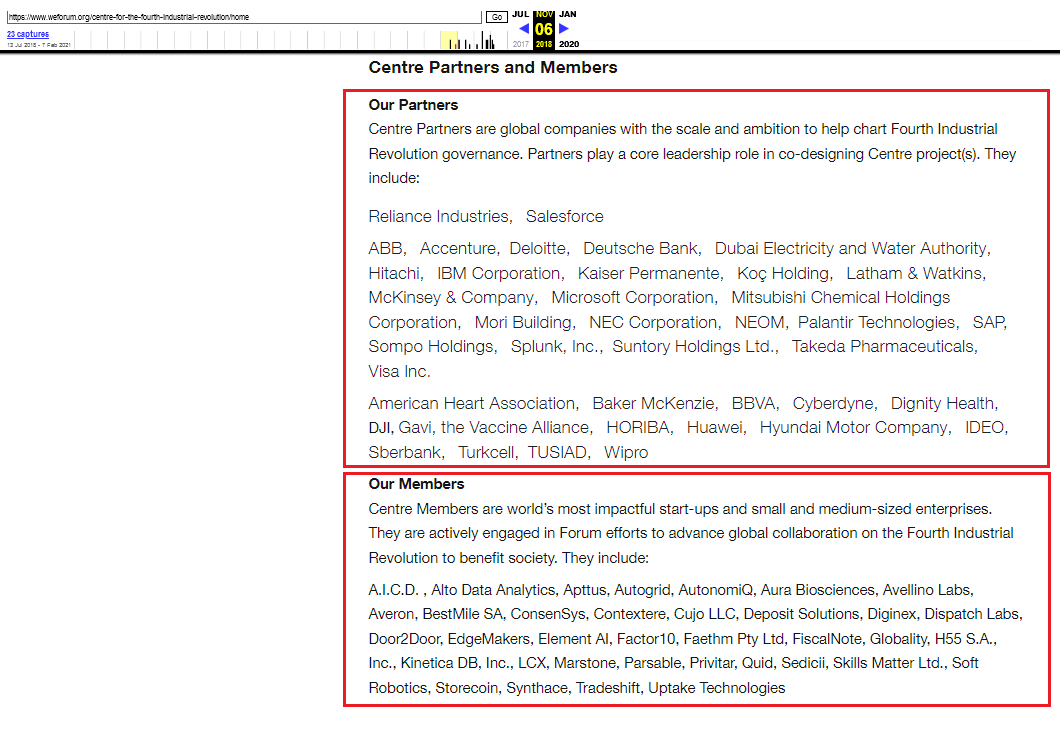
Task: Click the Reliance Industries partner name
Action: point(439,216)
